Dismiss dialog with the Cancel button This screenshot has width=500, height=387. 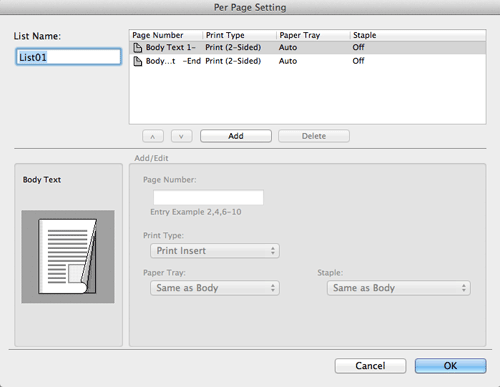pos(370,366)
